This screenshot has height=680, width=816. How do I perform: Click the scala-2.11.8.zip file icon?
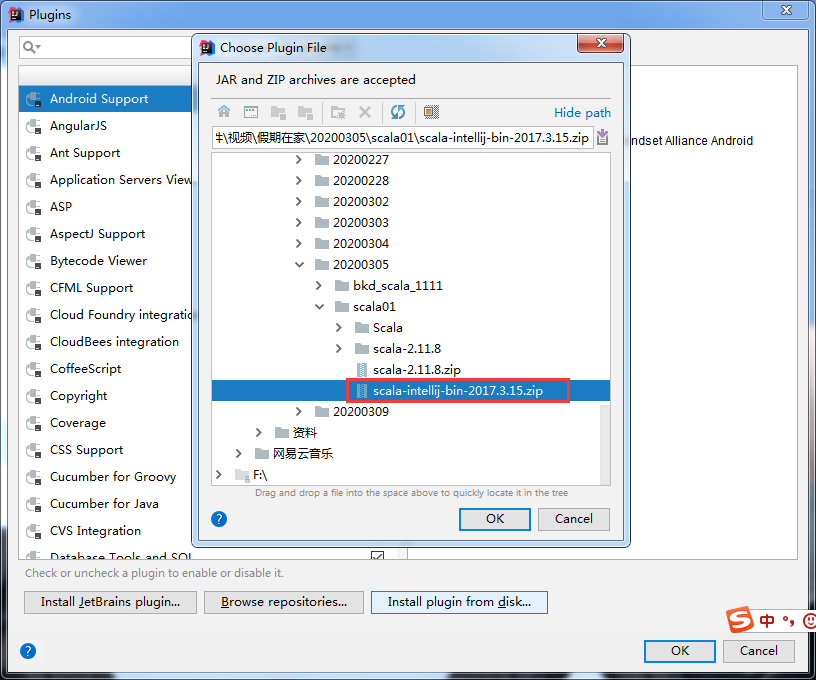coord(362,370)
